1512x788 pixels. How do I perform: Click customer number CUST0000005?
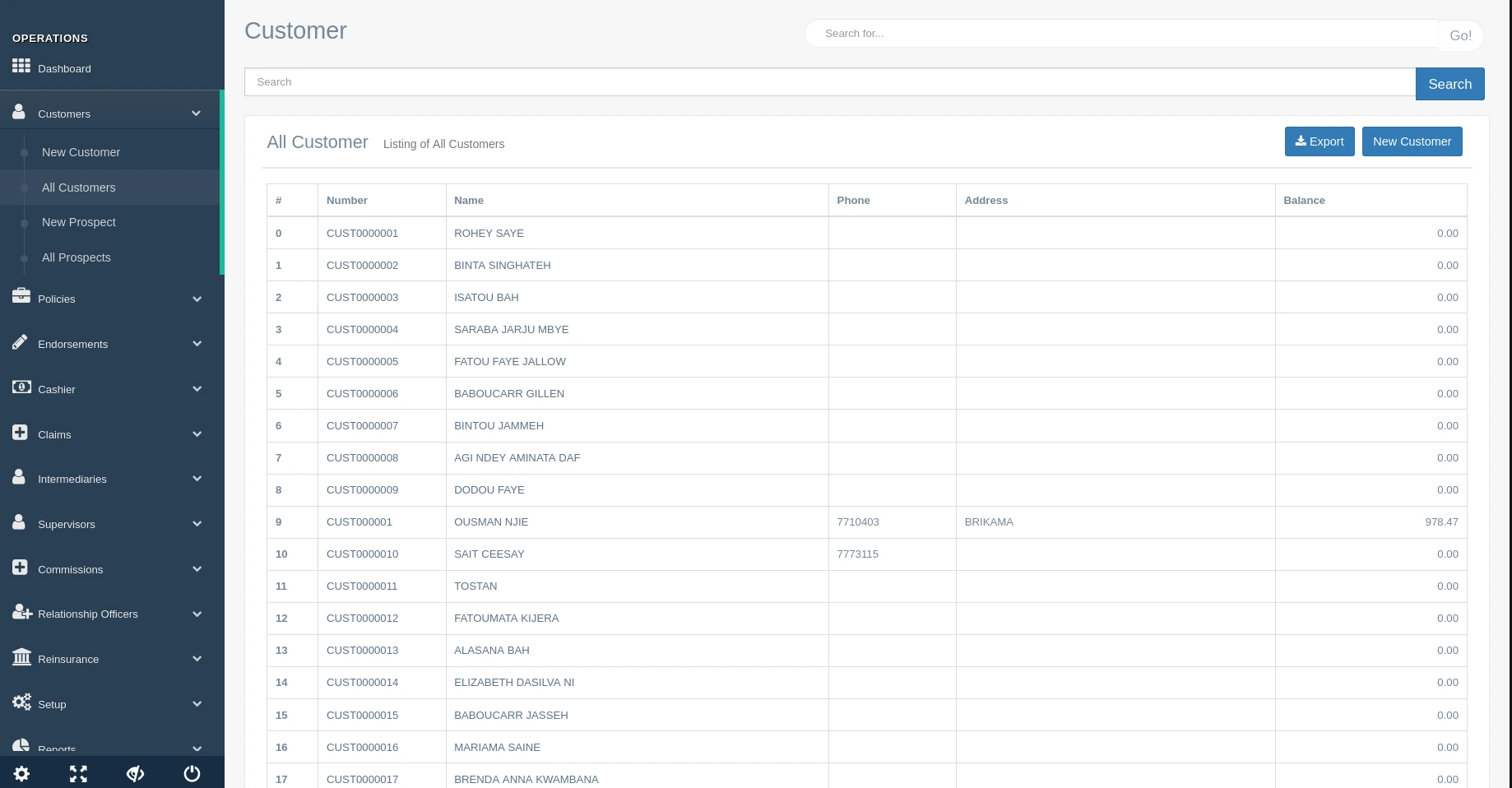click(362, 361)
